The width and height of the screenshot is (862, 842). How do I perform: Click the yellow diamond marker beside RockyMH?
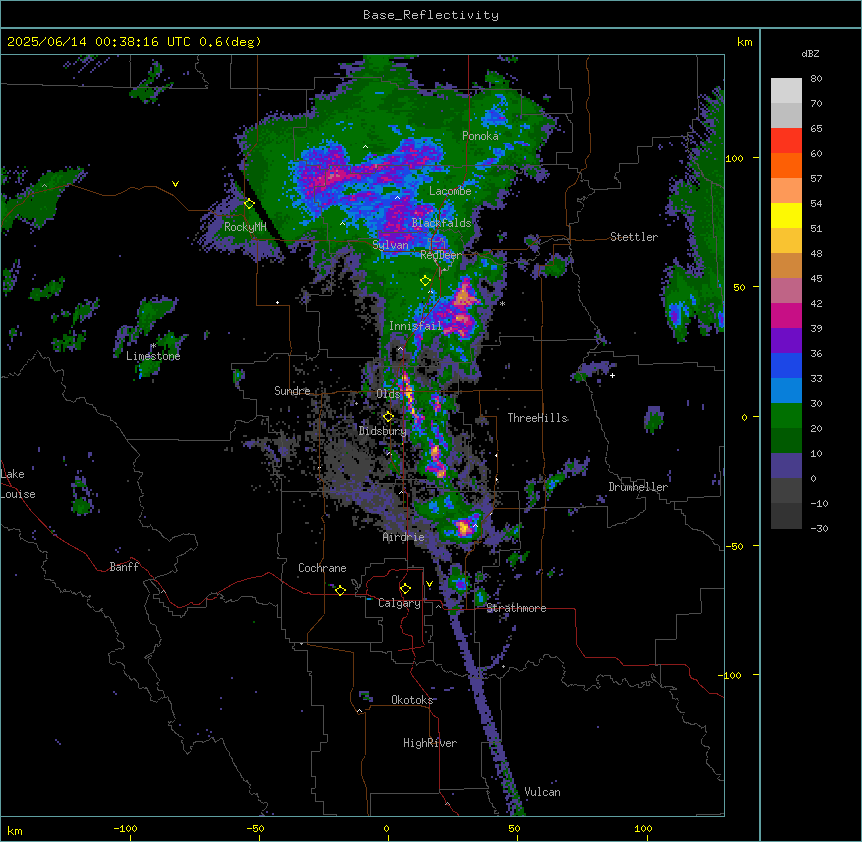[250, 204]
